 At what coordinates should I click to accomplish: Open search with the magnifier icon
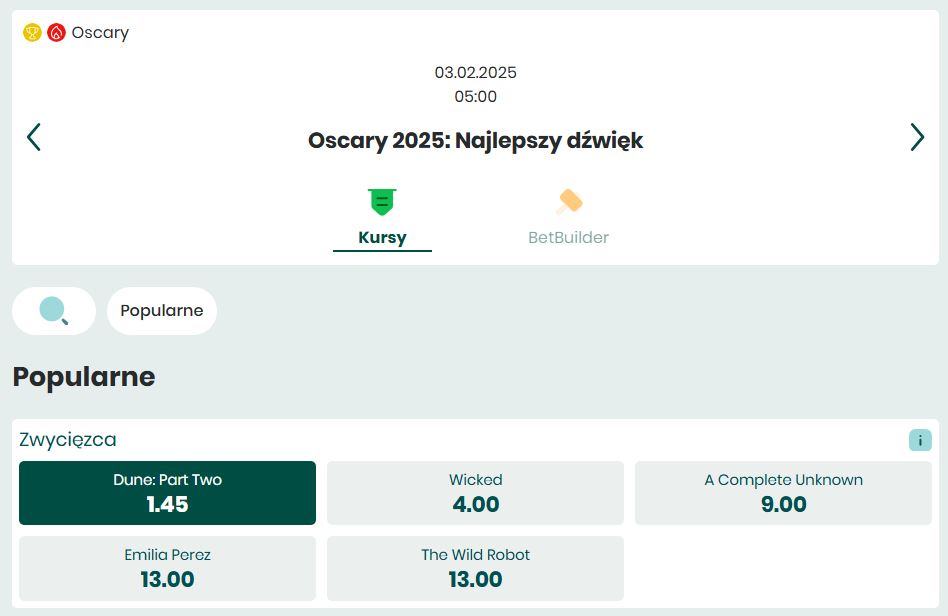tap(53, 310)
